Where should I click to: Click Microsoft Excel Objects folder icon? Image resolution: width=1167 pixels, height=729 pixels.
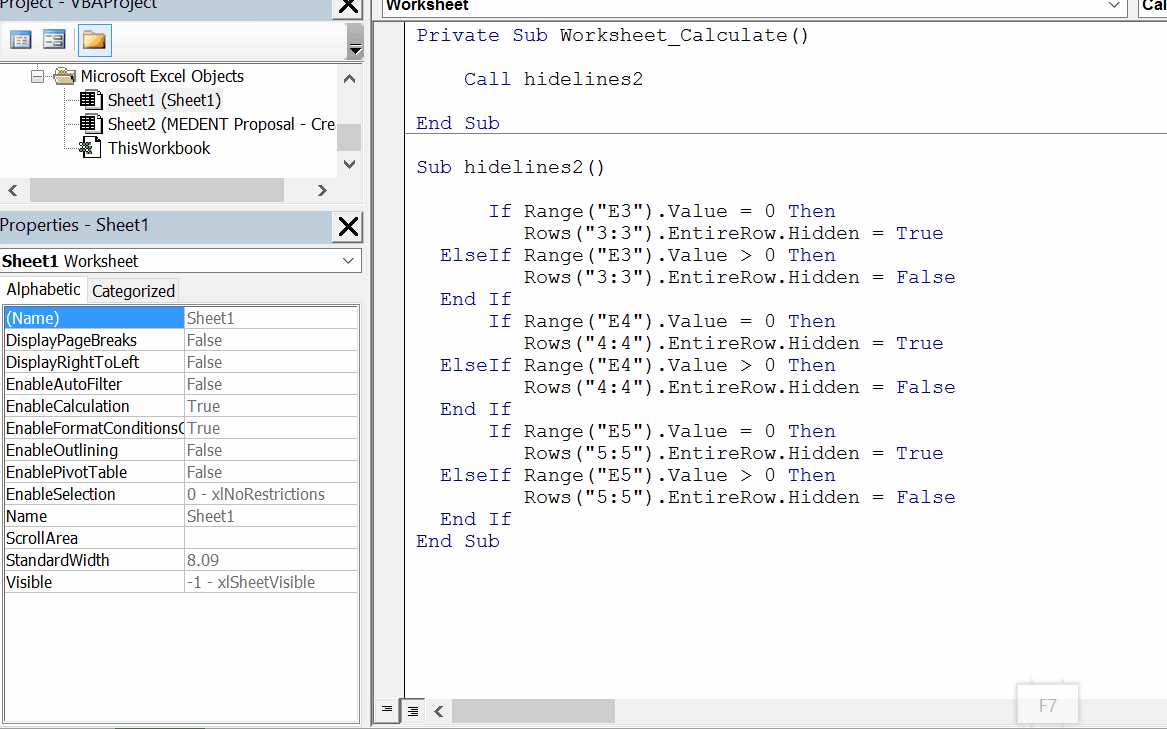65,76
